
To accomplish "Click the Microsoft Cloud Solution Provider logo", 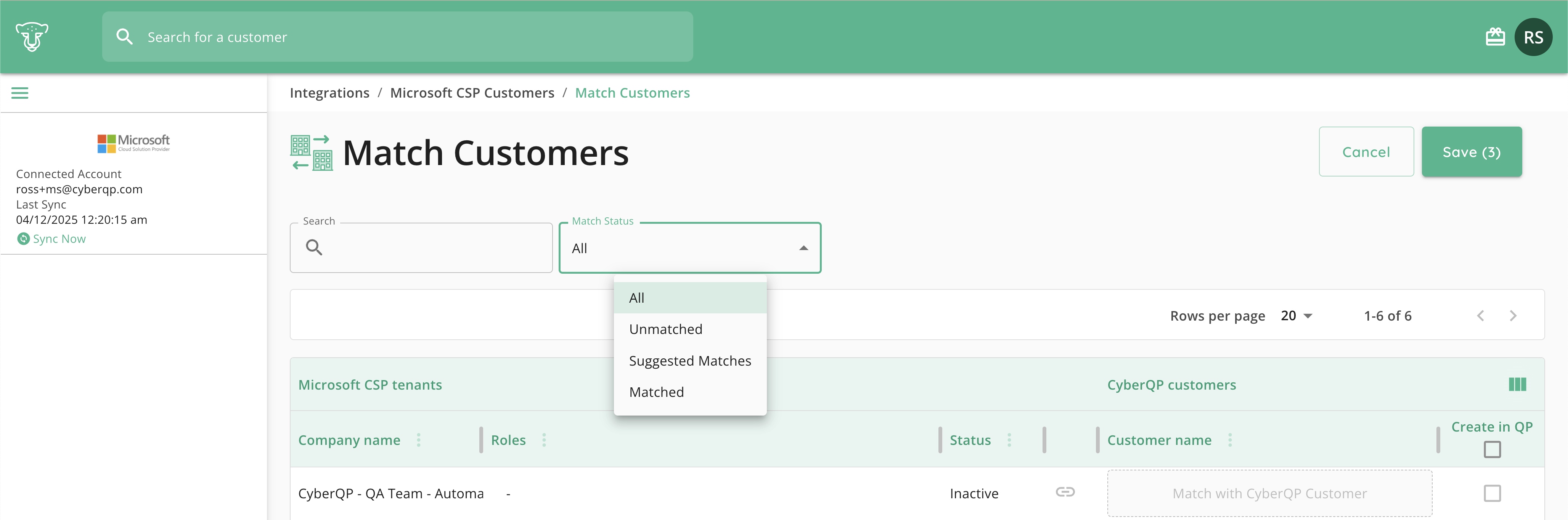I will [133, 144].
